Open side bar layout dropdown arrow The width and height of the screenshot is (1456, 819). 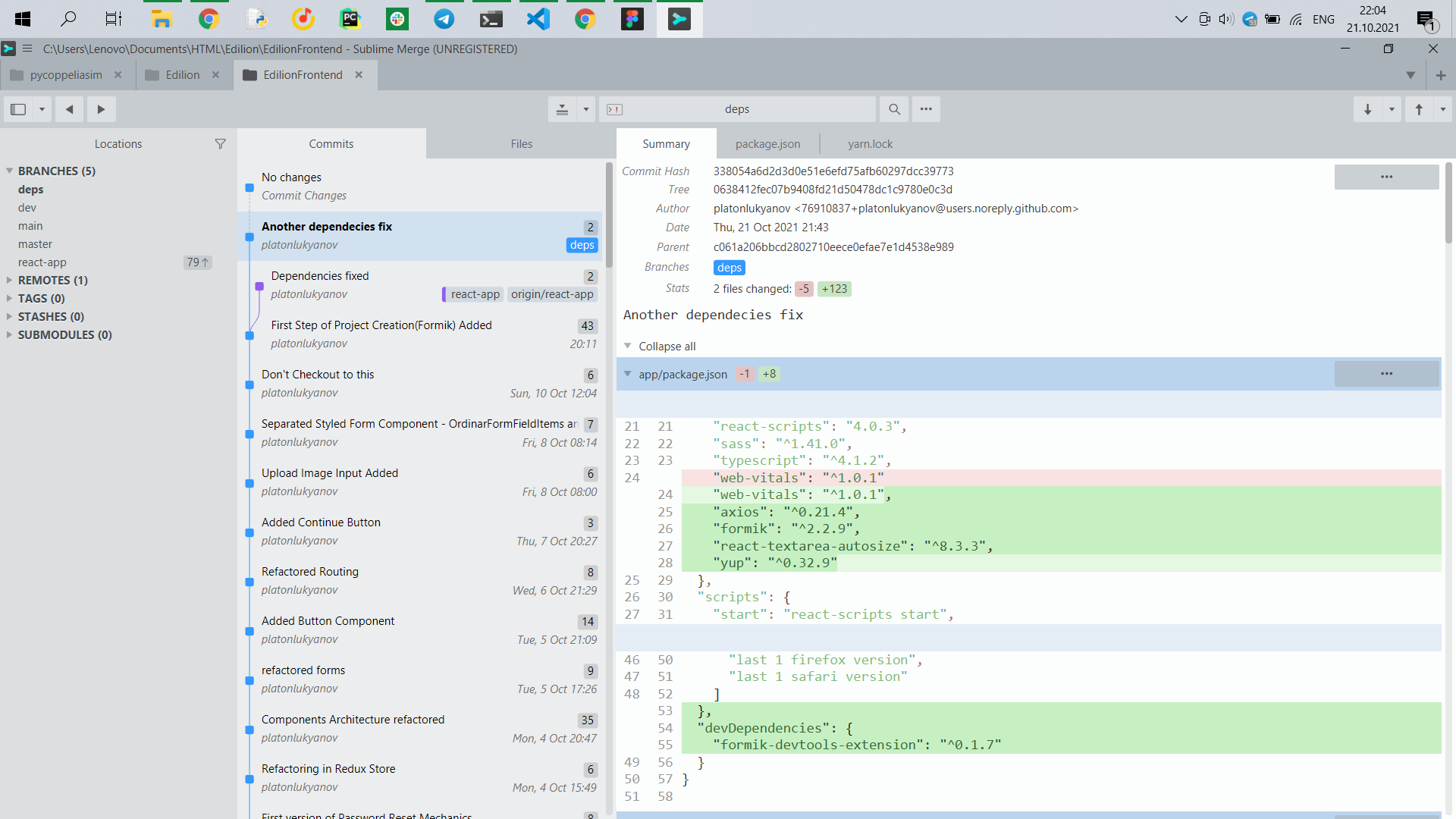pos(42,109)
